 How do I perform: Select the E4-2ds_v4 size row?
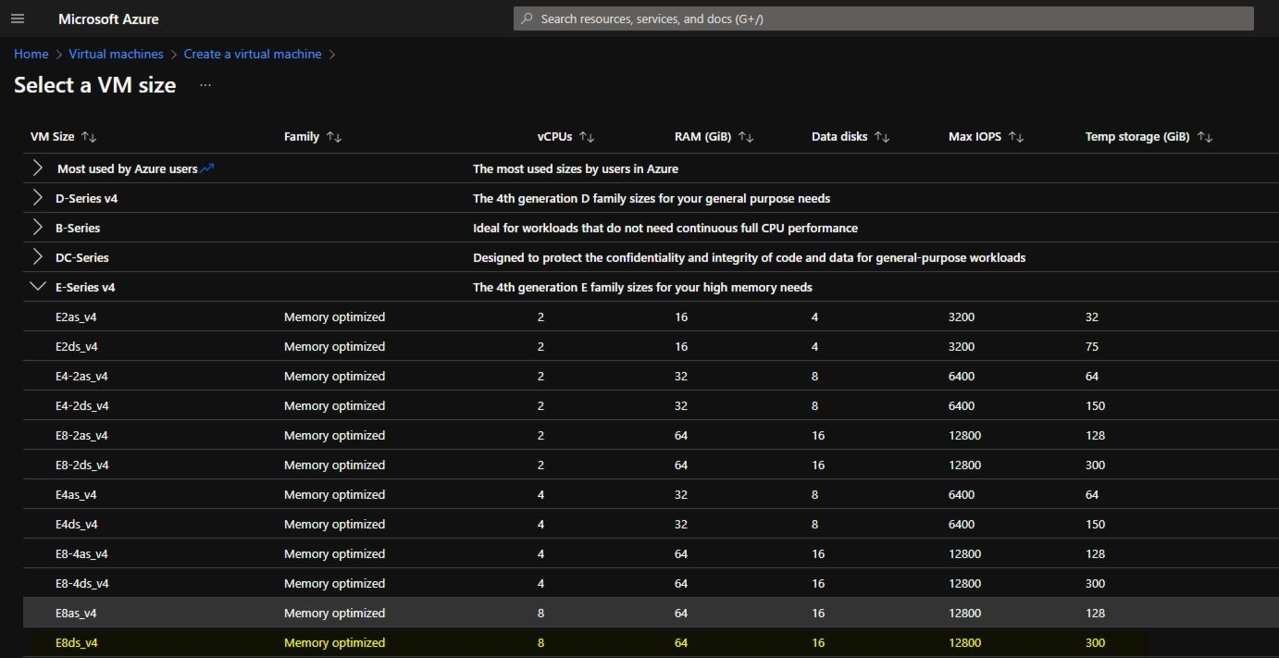(x=650, y=406)
